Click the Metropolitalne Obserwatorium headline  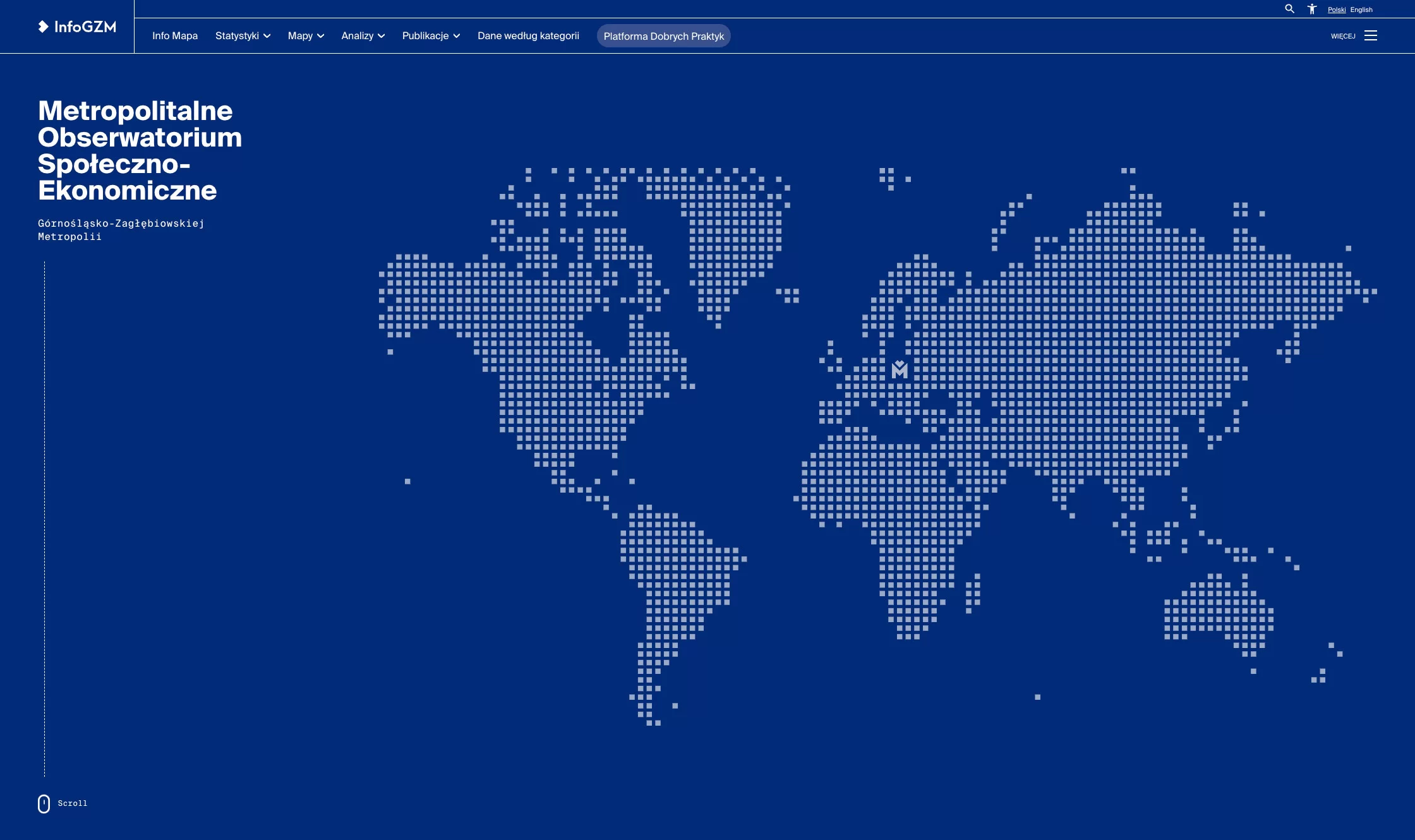point(140,150)
